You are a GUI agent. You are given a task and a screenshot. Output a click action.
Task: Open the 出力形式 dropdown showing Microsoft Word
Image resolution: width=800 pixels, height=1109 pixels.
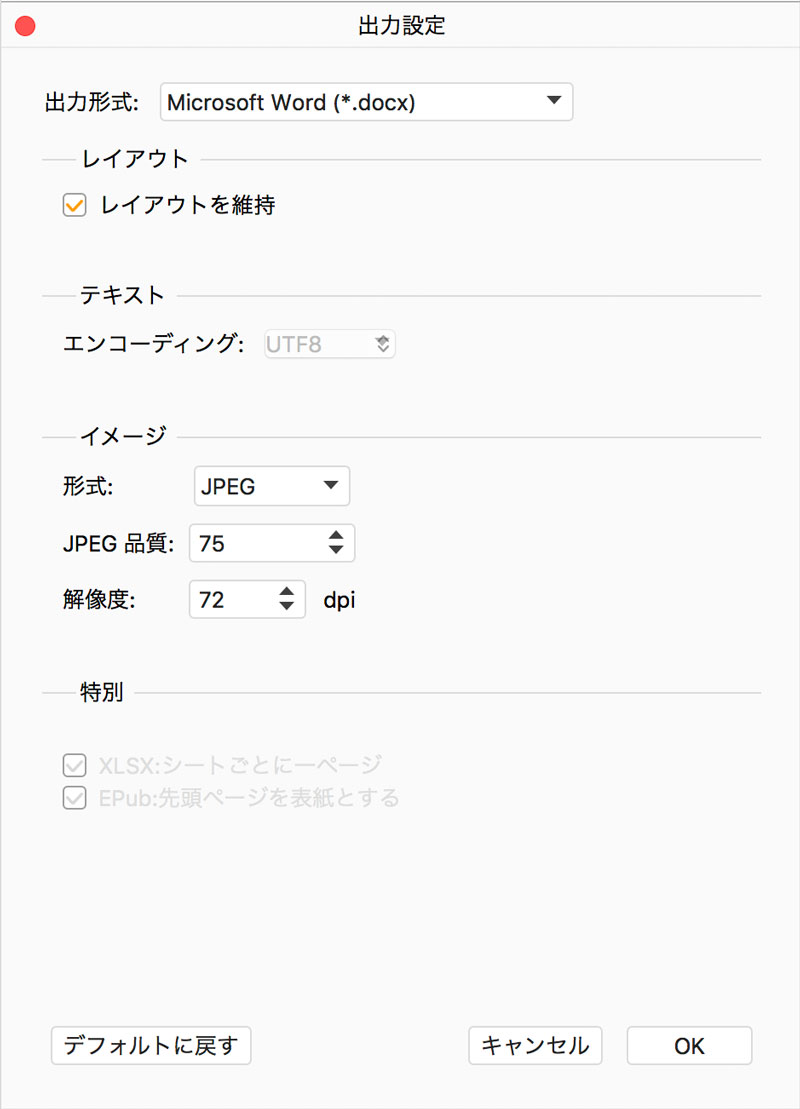tap(365, 102)
